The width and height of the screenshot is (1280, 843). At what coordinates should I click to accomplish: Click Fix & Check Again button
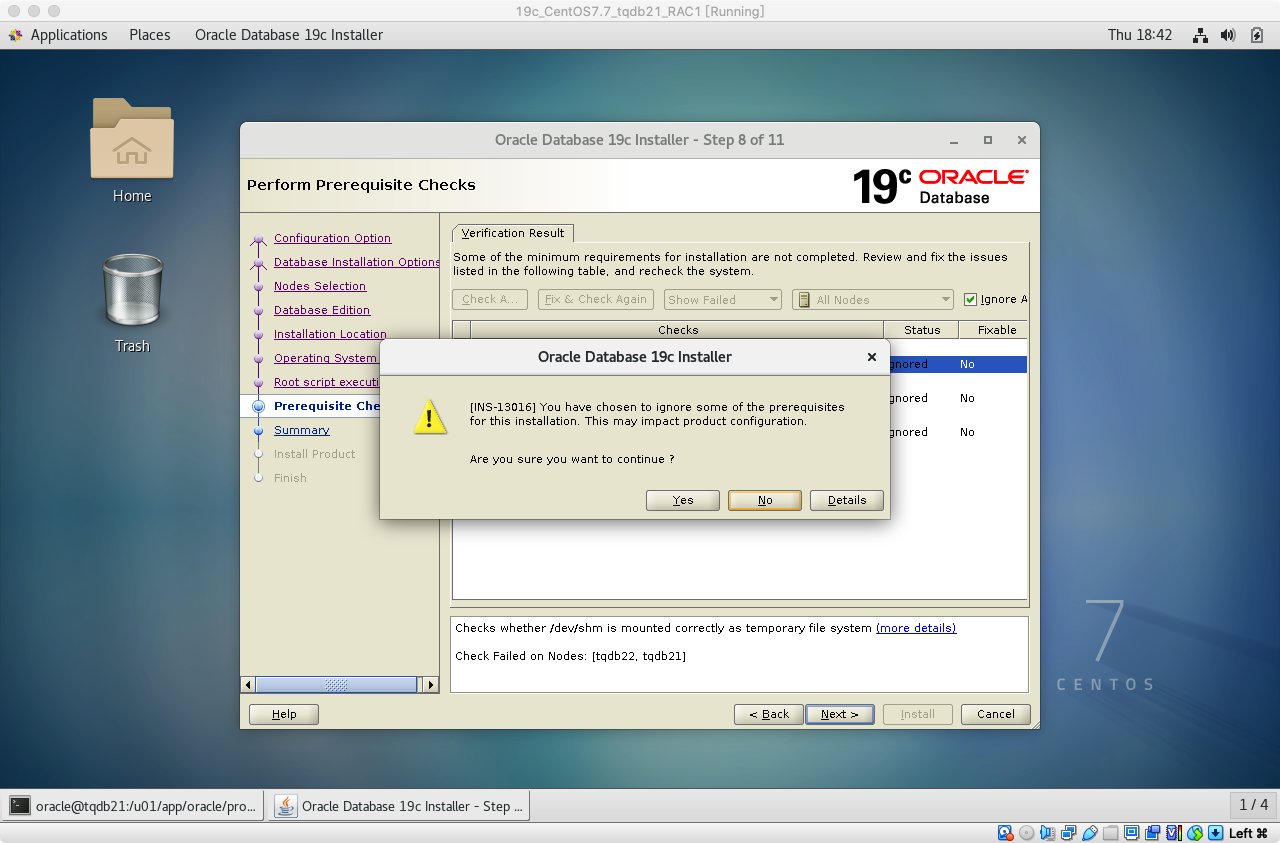(596, 299)
